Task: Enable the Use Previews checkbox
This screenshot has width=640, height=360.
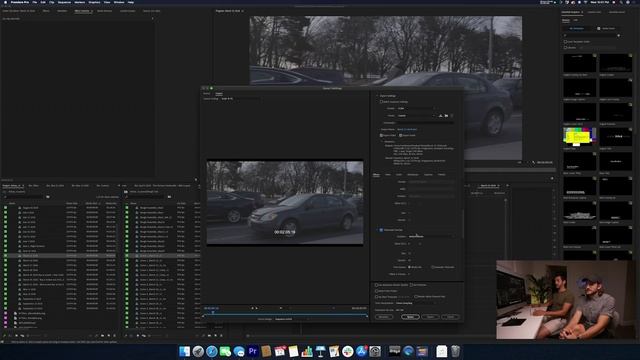Action: click(411, 285)
